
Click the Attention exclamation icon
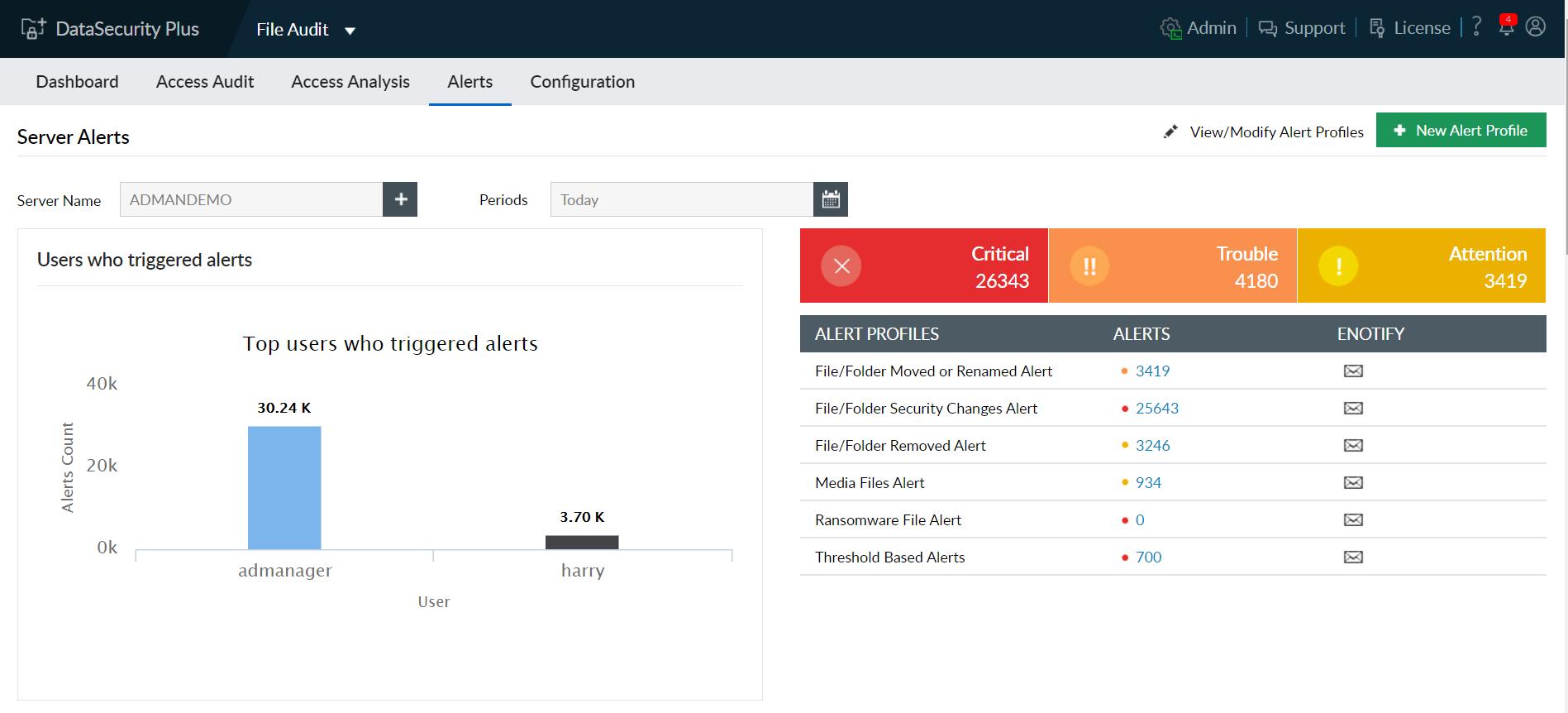click(x=1338, y=266)
